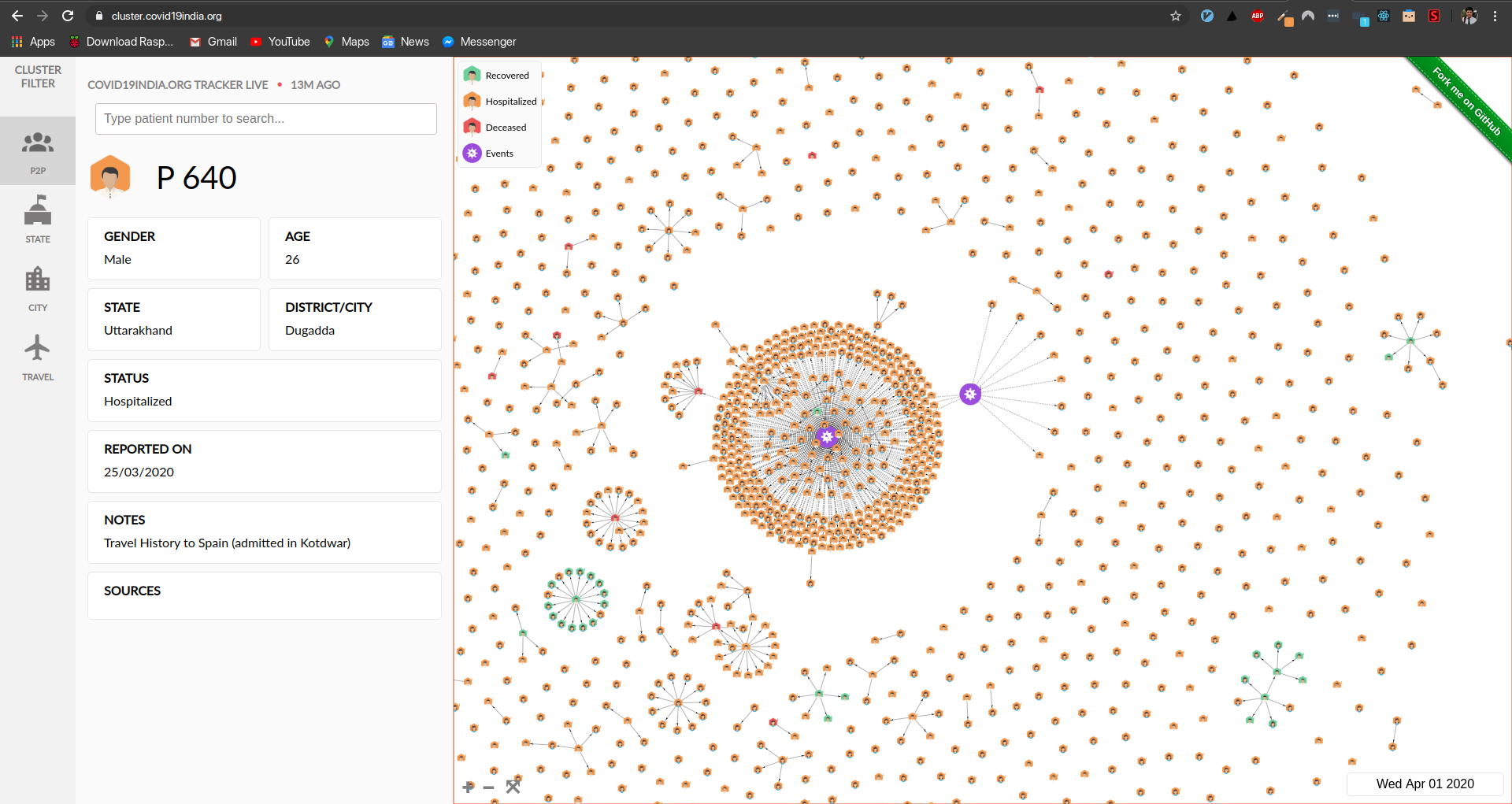
Task: Open Maps bookmark
Action: (346, 42)
